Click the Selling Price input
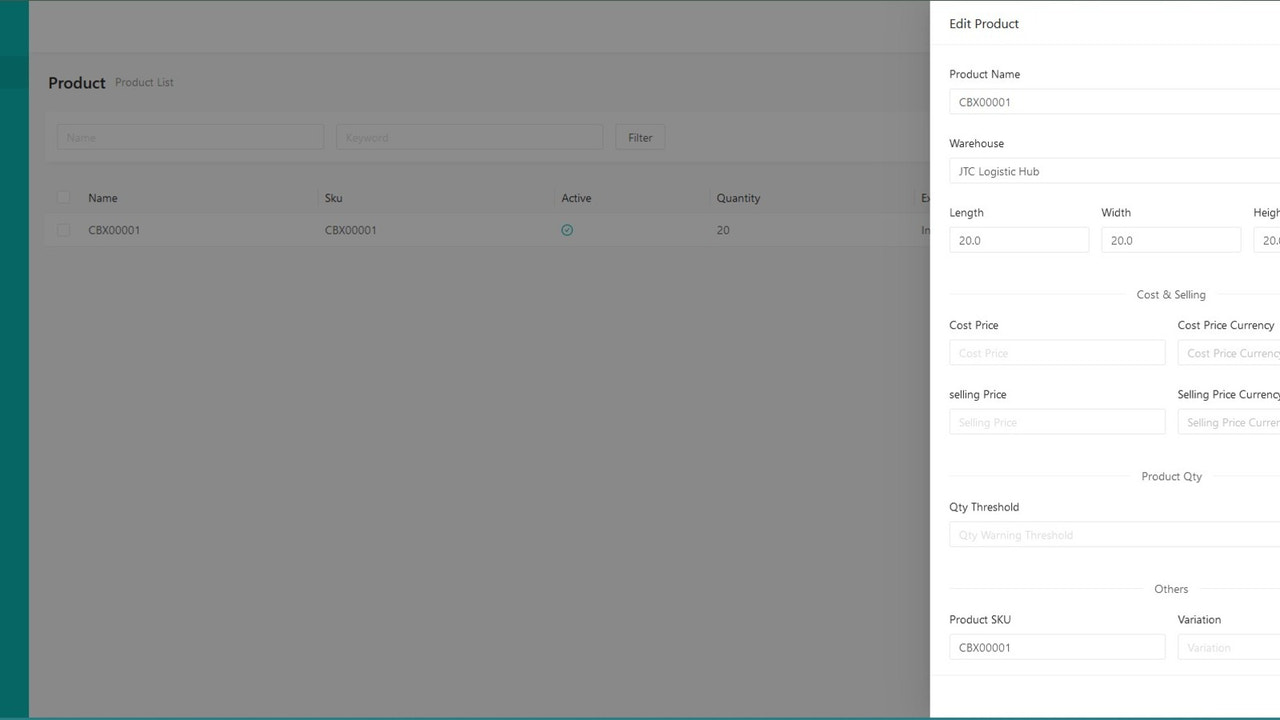This screenshot has width=1280, height=720. point(1057,421)
